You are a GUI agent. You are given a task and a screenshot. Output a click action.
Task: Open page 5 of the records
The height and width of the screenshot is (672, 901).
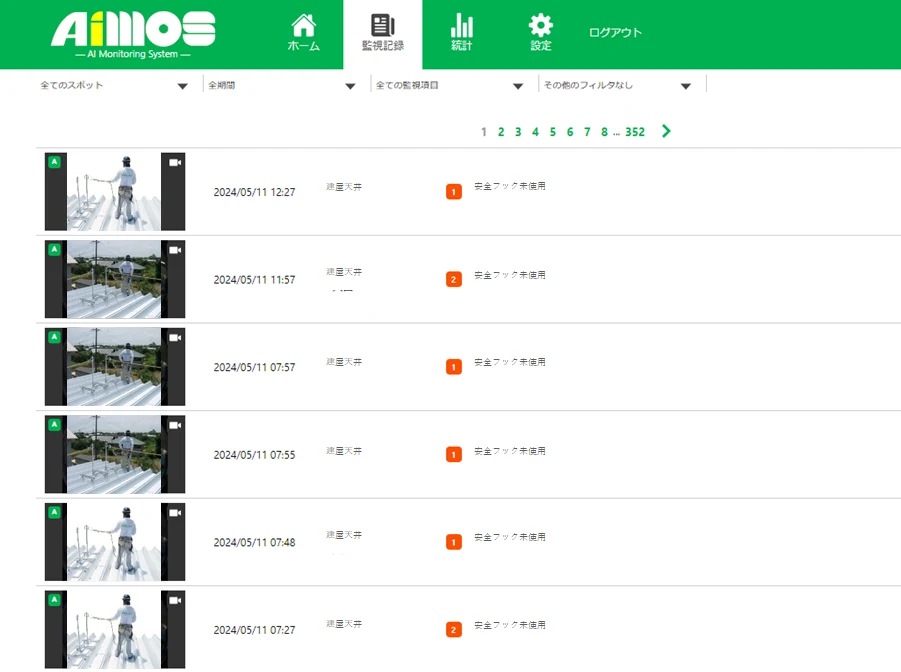click(553, 132)
